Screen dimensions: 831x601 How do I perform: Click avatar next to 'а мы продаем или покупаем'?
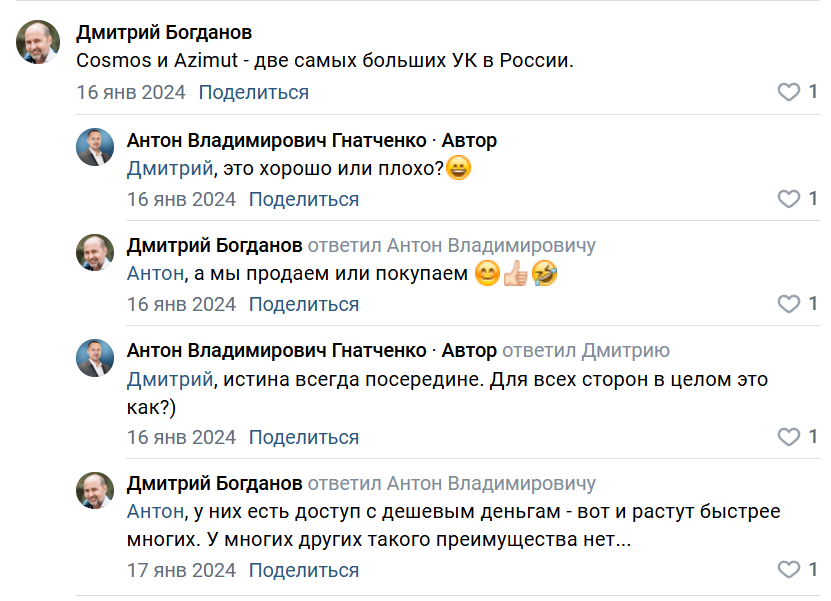[x=95, y=253]
